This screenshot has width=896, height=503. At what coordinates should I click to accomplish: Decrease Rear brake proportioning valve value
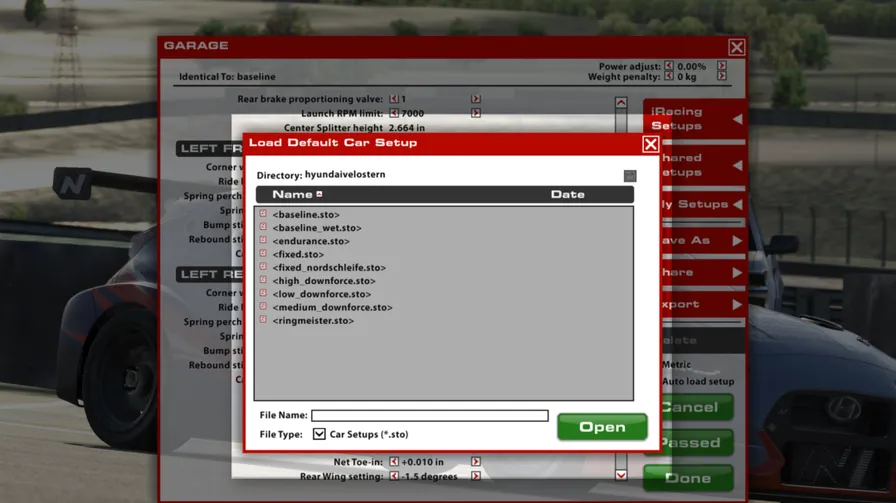(x=394, y=99)
